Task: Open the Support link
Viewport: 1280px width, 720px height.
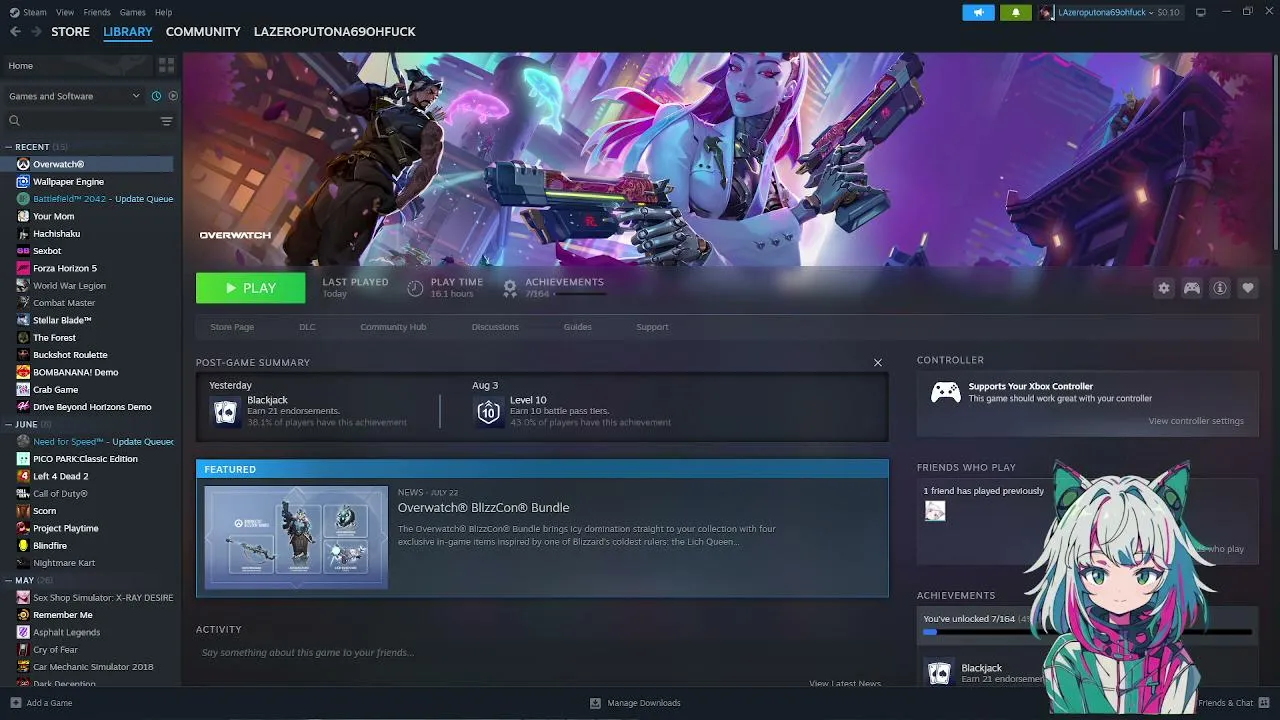Action: (x=652, y=327)
